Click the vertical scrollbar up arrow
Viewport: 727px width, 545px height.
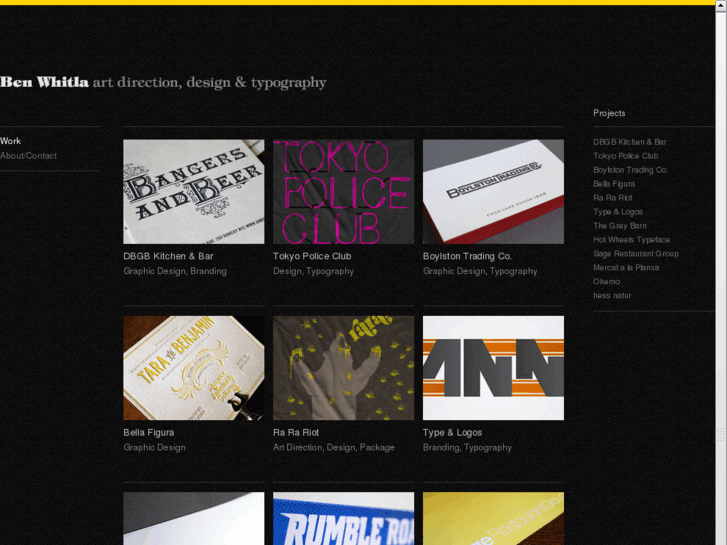tap(721, 6)
